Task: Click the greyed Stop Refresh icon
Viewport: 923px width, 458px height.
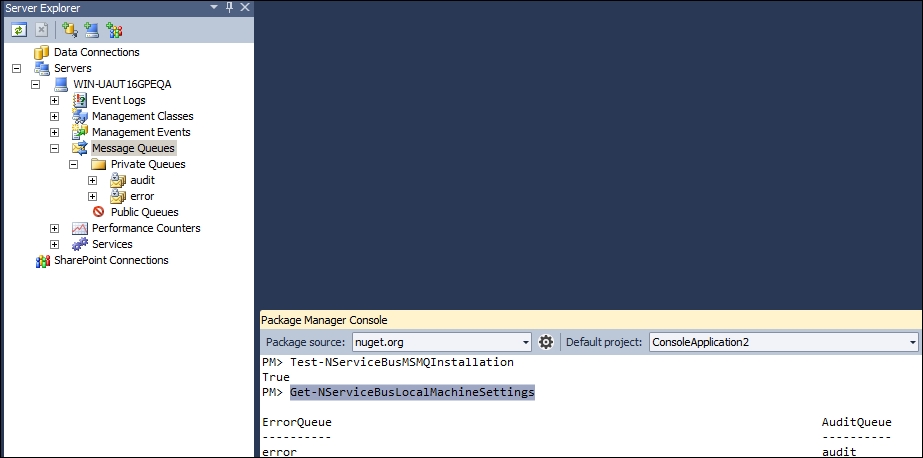Action: pyautogui.click(x=41, y=29)
